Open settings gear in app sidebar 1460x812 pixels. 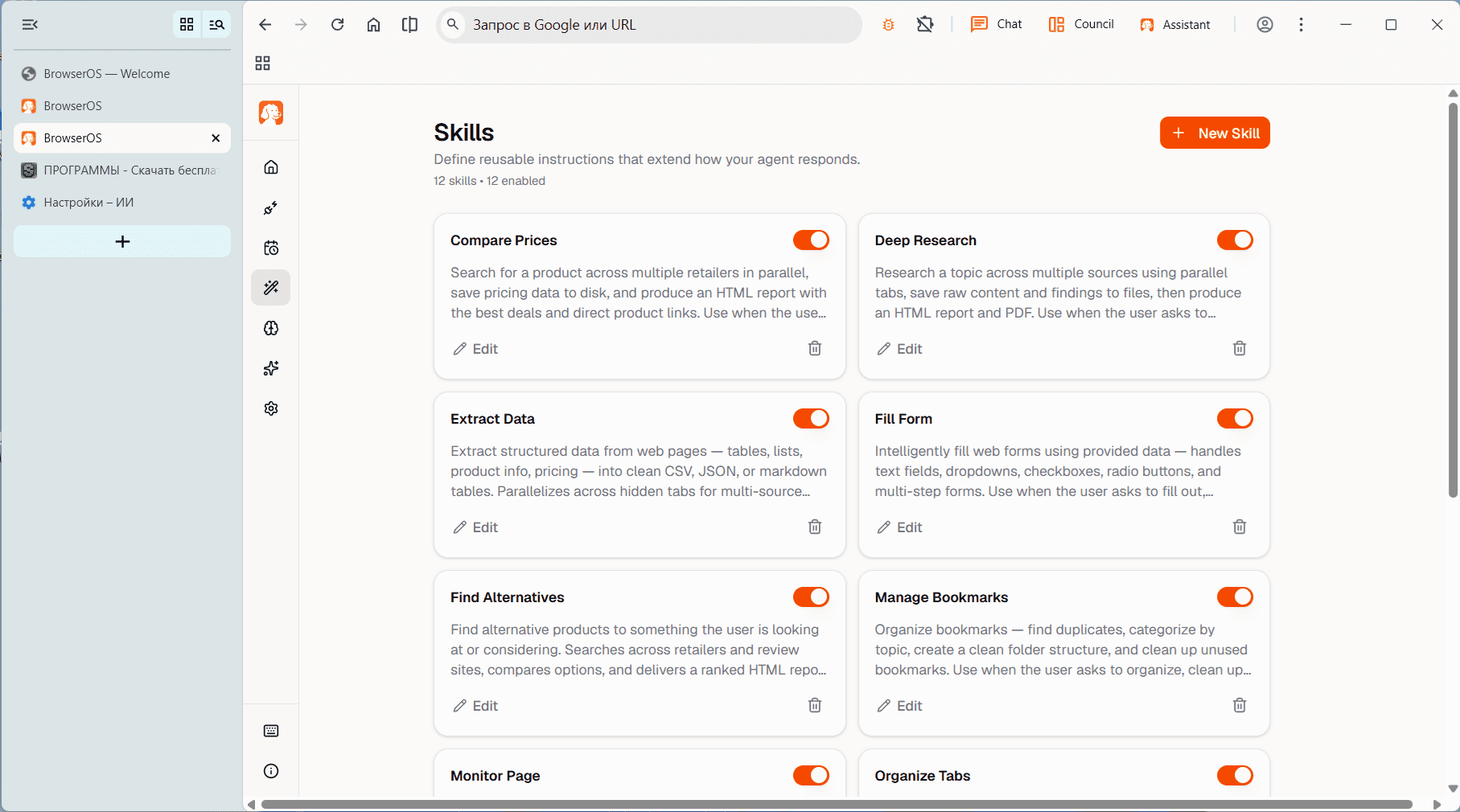coord(271,408)
